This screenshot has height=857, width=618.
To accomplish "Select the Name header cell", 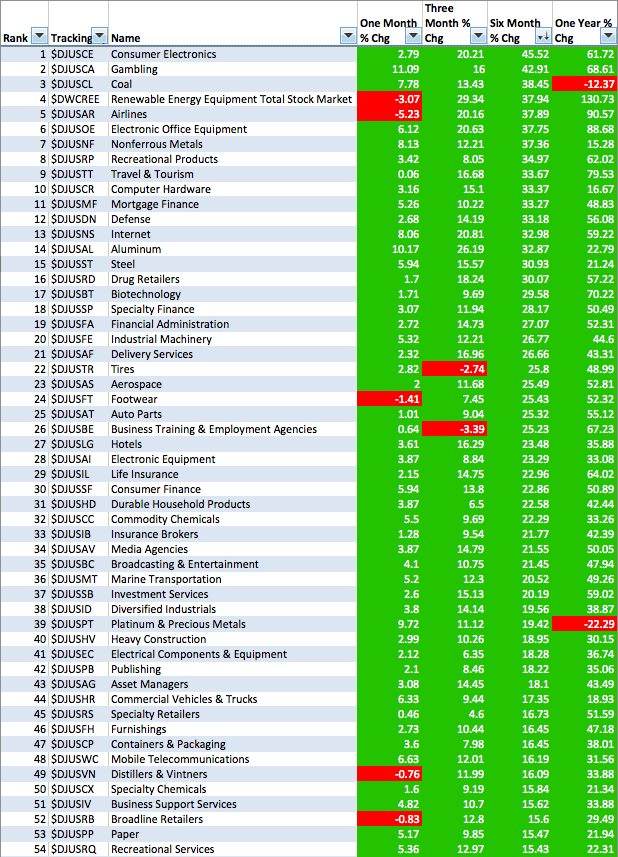I will (x=233, y=24).
